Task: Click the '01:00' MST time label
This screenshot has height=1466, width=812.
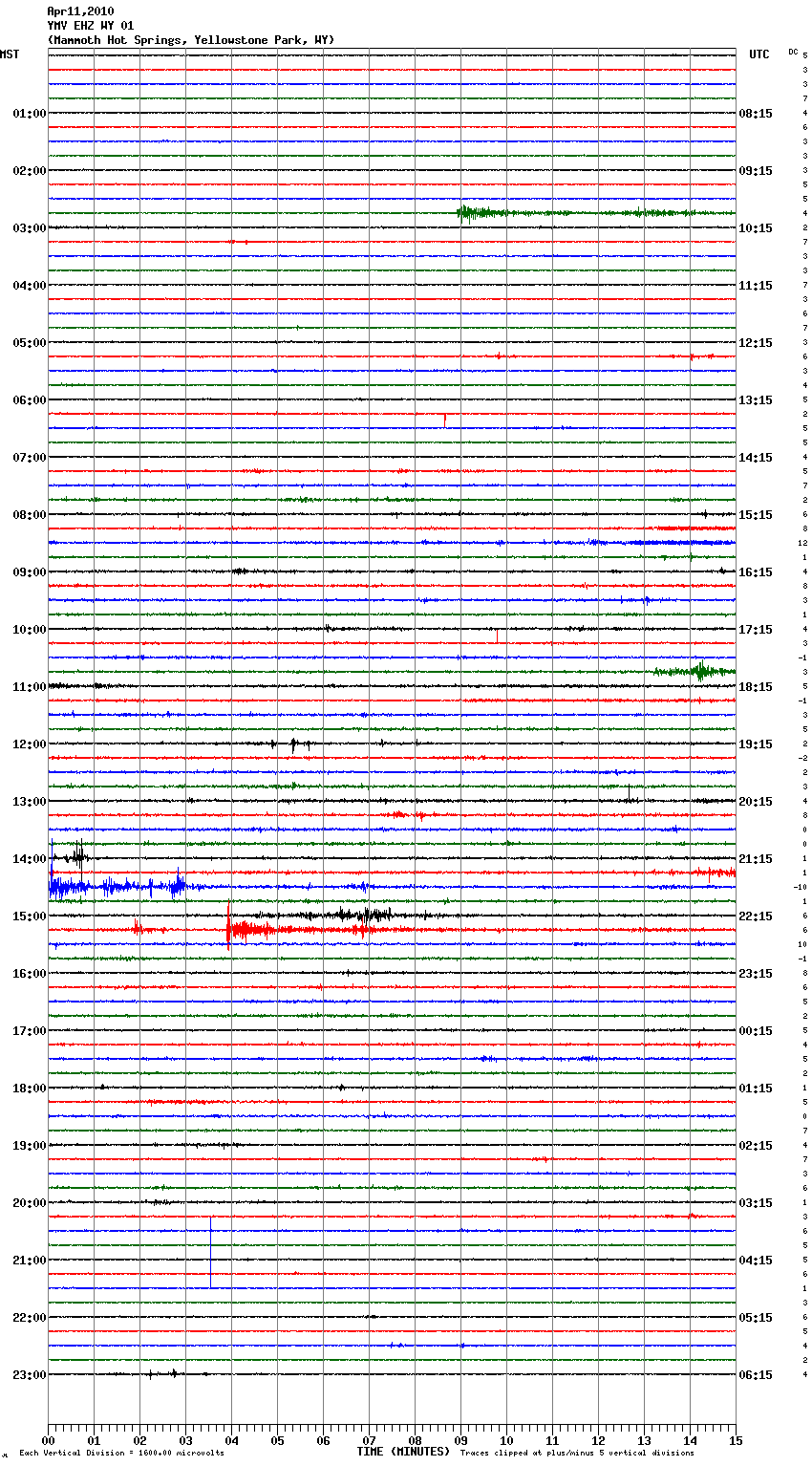Action: pos(30,114)
